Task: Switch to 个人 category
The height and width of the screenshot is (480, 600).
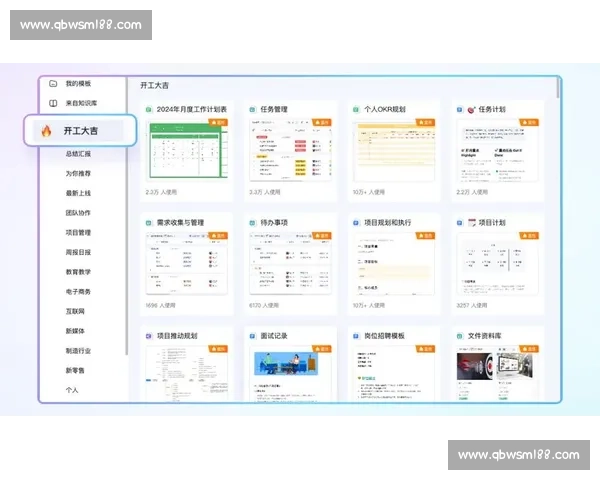Action: (72, 390)
